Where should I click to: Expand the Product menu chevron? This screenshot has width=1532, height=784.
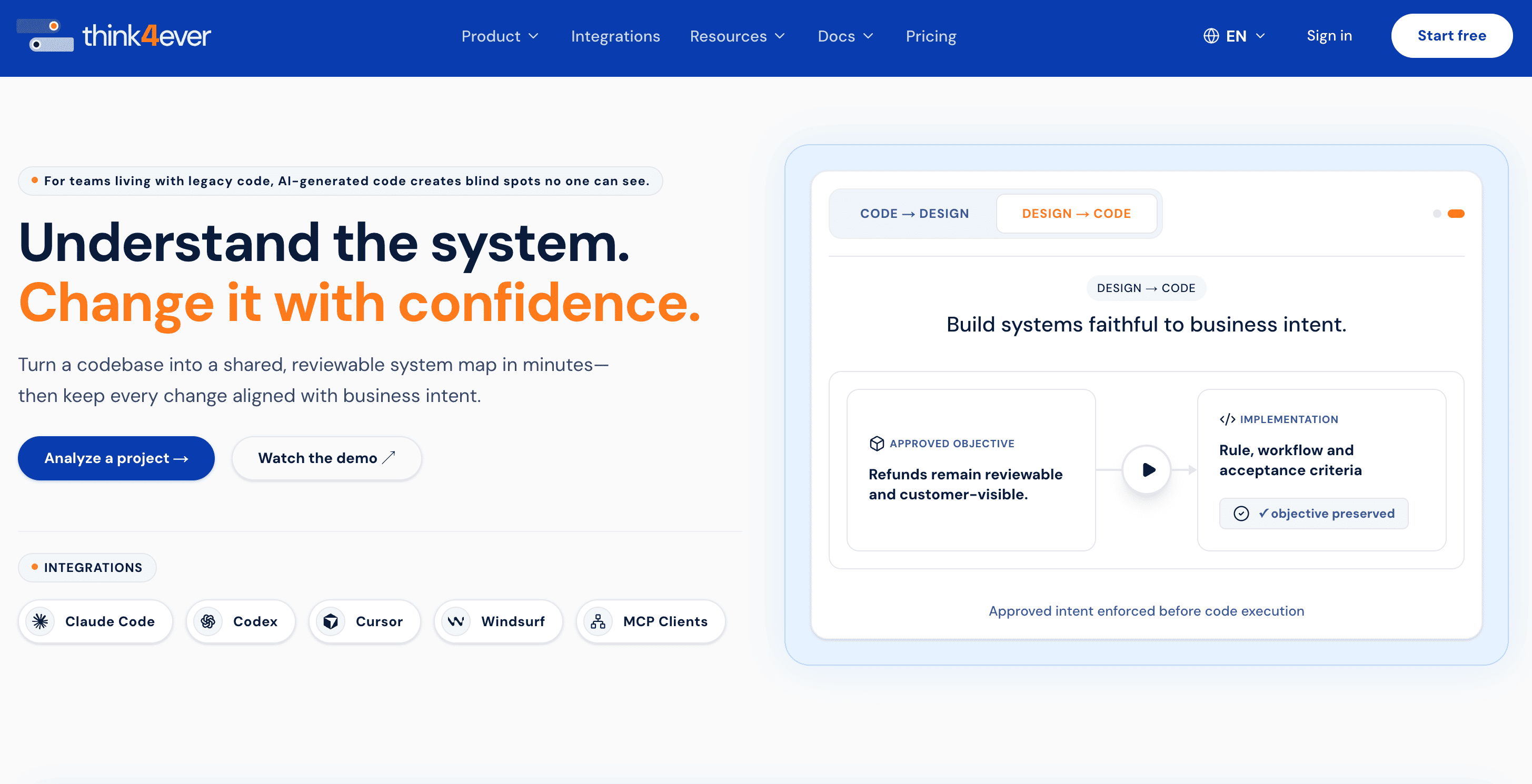tap(533, 36)
